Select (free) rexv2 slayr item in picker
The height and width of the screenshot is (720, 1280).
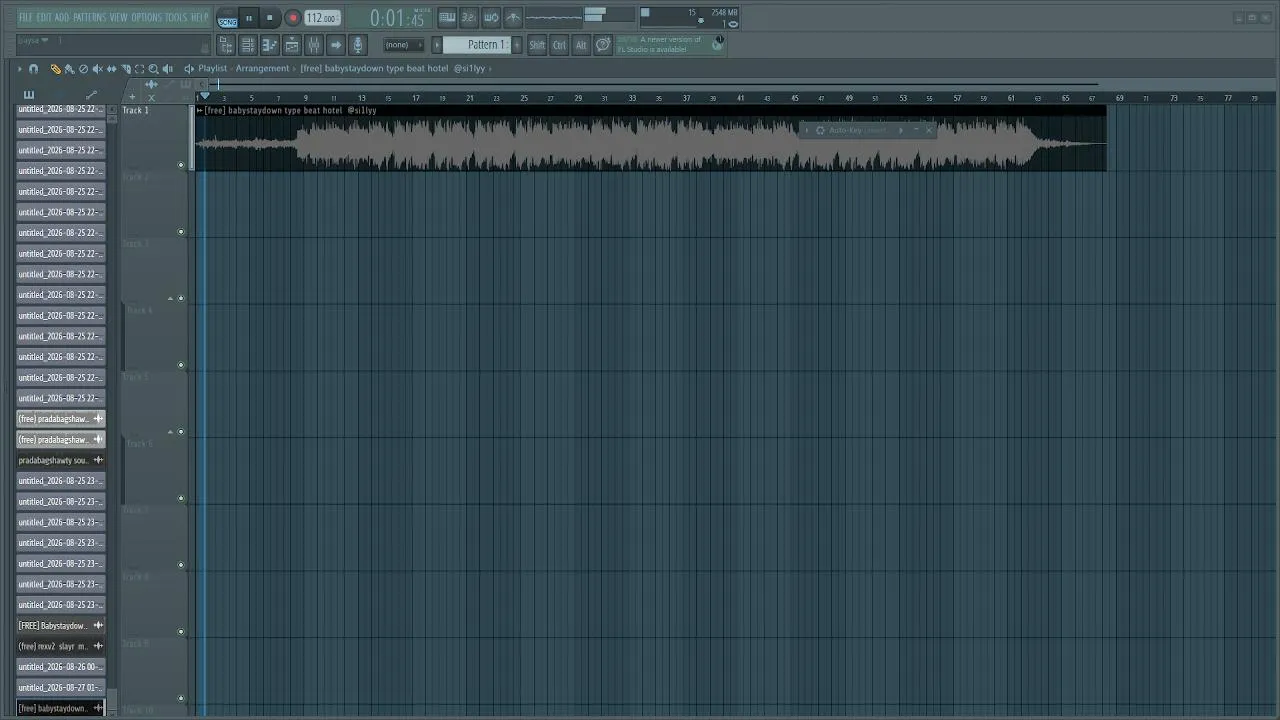(61, 646)
